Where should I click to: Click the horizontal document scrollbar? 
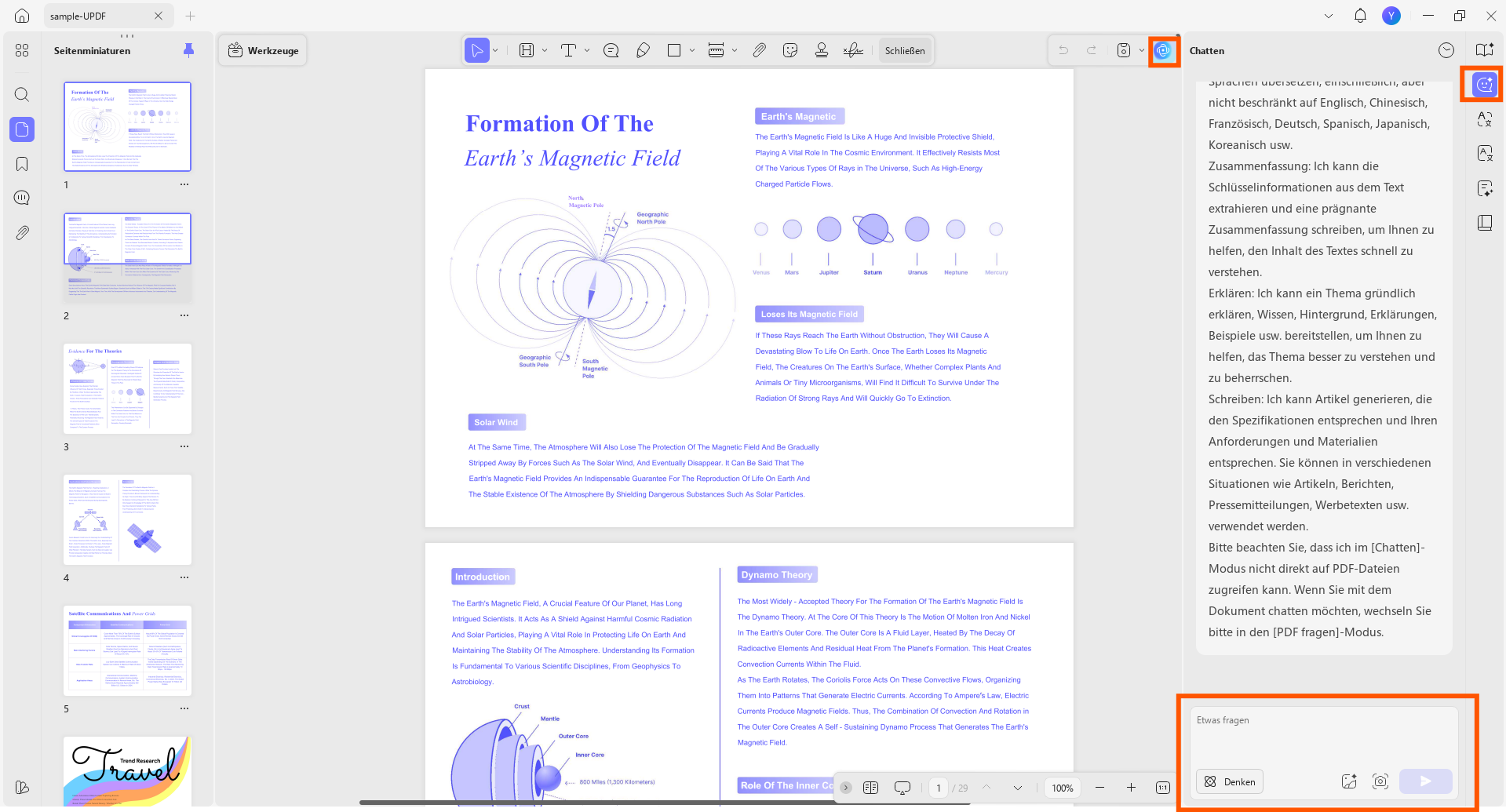(x=665, y=803)
